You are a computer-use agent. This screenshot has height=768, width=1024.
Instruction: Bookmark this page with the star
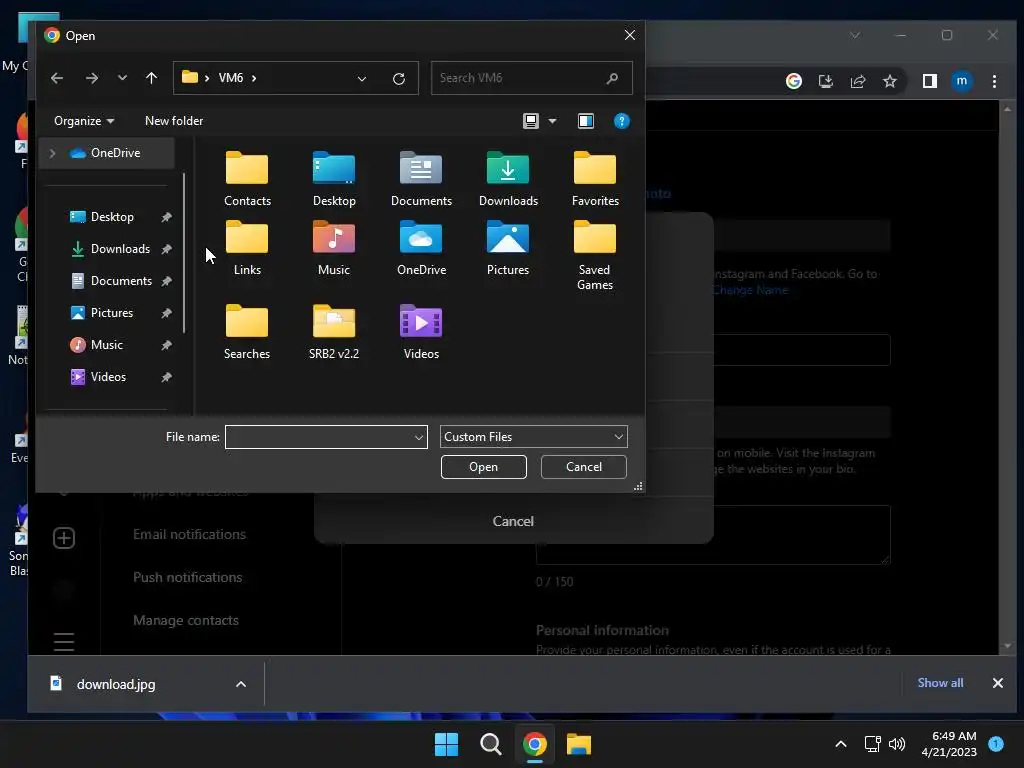click(889, 81)
